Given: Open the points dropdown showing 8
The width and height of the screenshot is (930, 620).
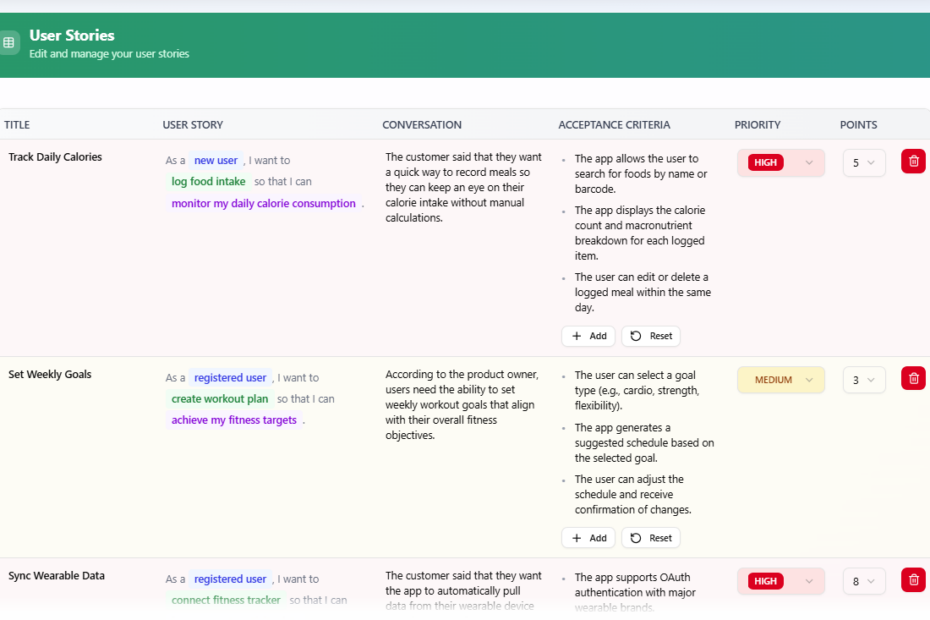Looking at the screenshot, I should [864, 581].
